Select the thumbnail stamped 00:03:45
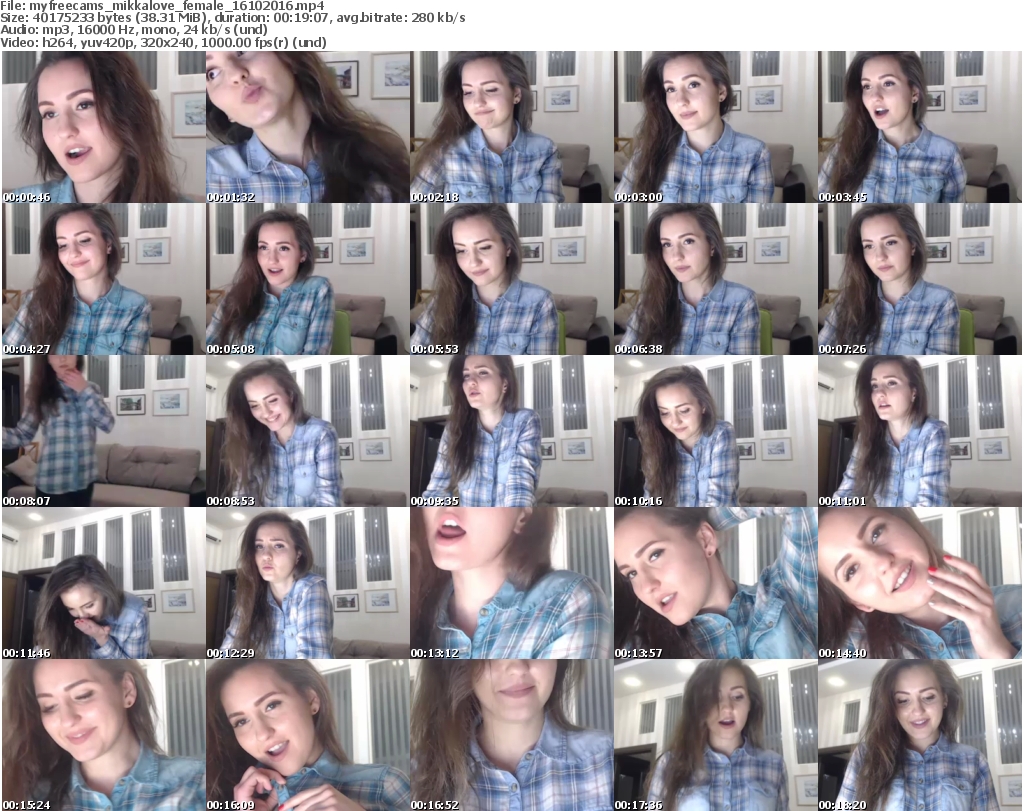1024x811 pixels. 920,127
